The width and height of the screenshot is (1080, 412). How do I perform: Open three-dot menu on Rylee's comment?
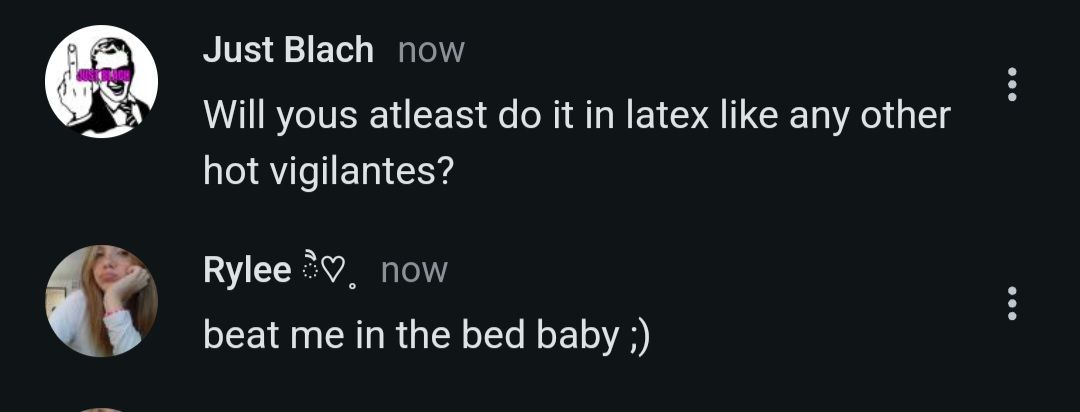[x=1012, y=302]
